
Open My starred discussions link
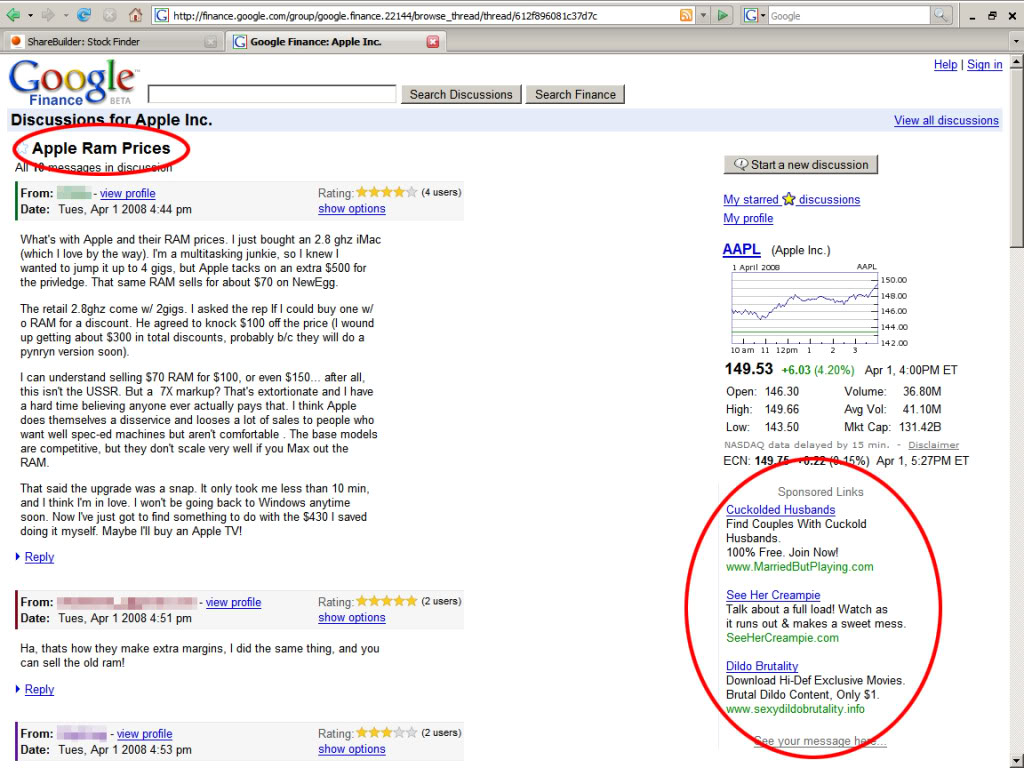coord(791,199)
